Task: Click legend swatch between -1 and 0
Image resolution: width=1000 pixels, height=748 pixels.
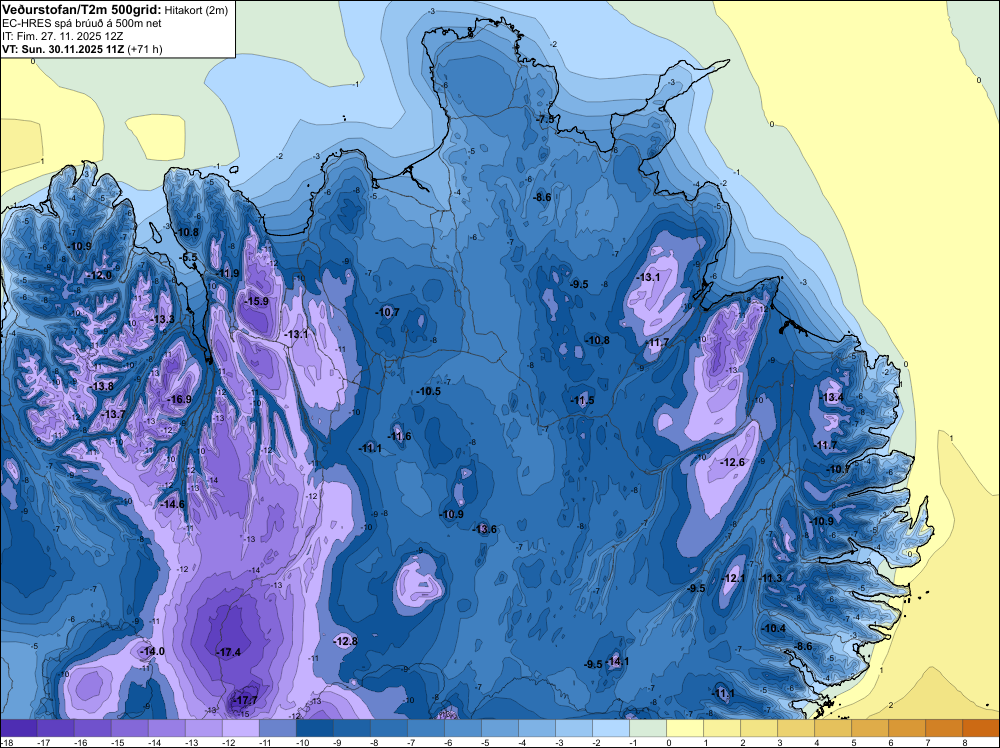Action: [x=648, y=728]
